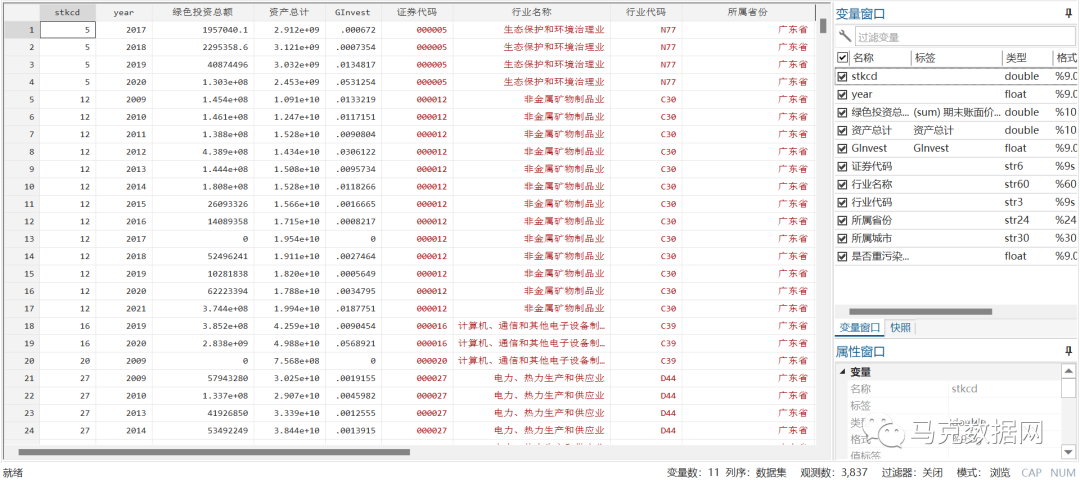The height and width of the screenshot is (480, 1080).
Task: Click the 名称 column header in the variable list
Action: tap(880, 58)
